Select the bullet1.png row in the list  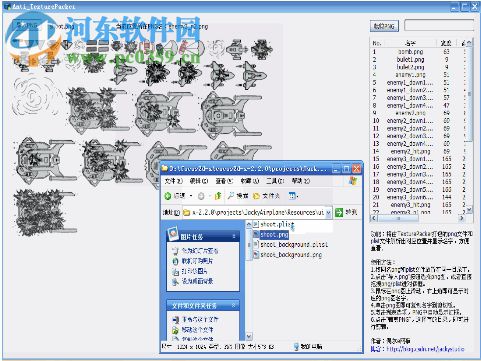pos(417,59)
